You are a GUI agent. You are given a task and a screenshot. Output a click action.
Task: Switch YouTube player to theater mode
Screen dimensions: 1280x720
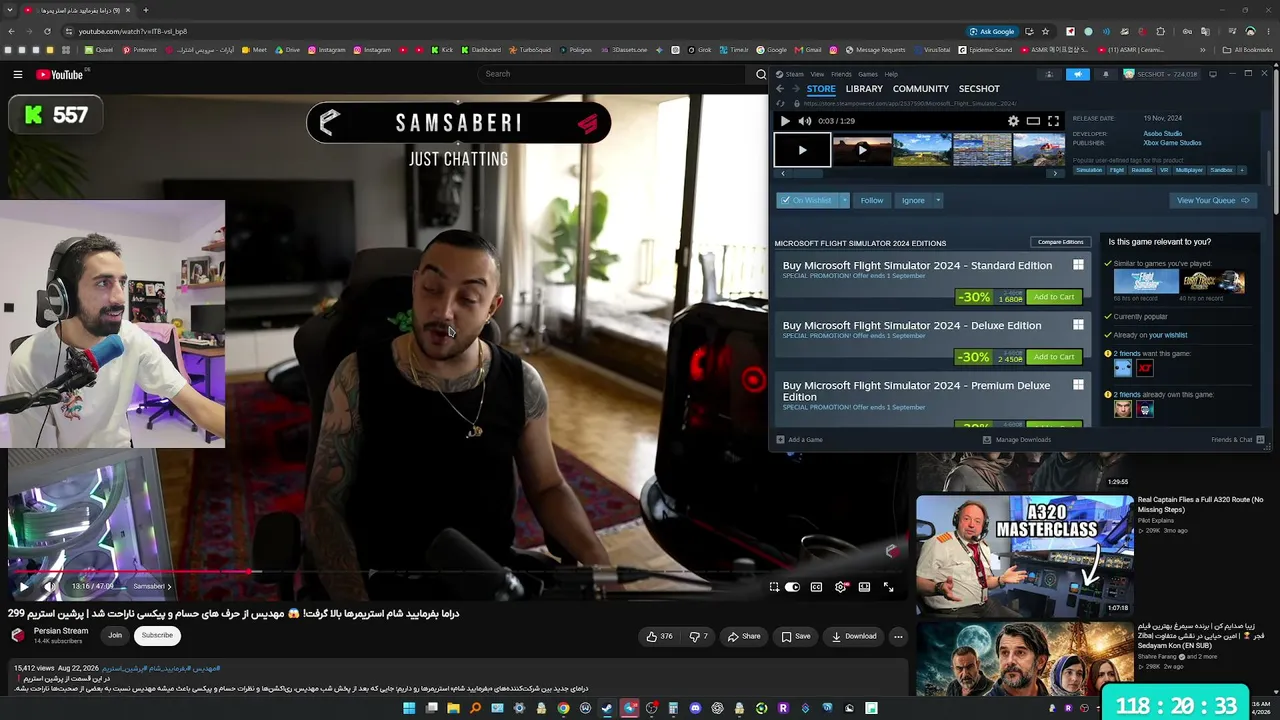[864, 587]
